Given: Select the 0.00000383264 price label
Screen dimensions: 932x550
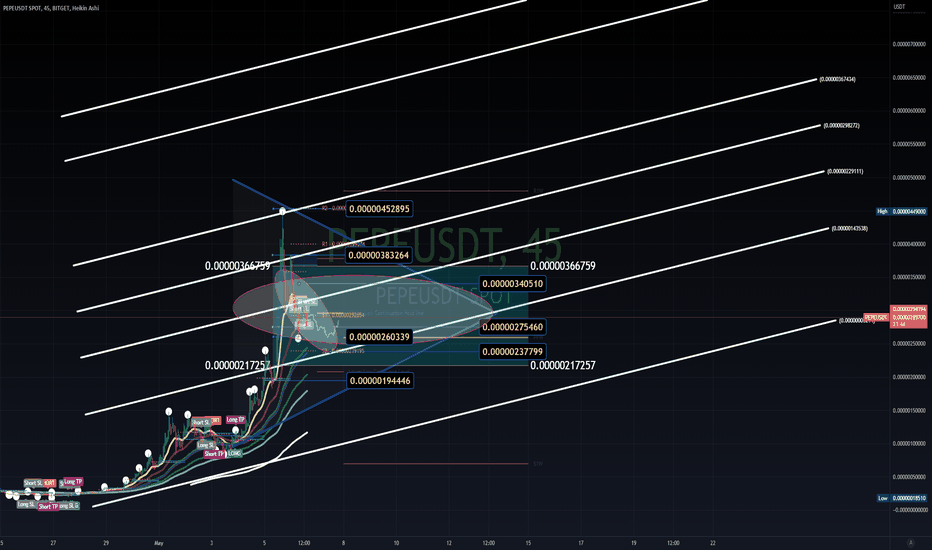Looking at the screenshot, I should pos(379,255).
